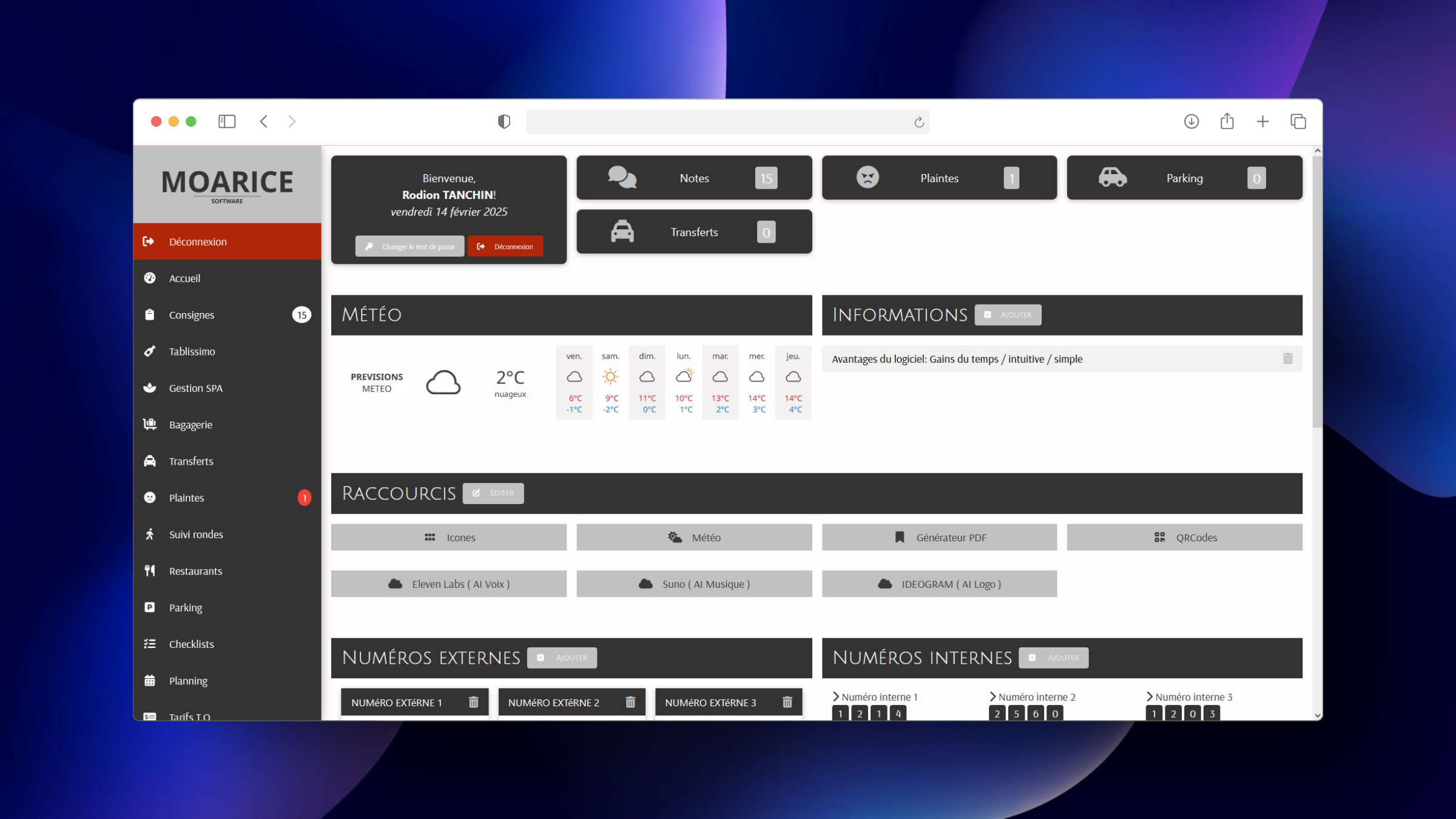
Task: Click the angry face icon on Plaintes card
Action: coord(868,177)
